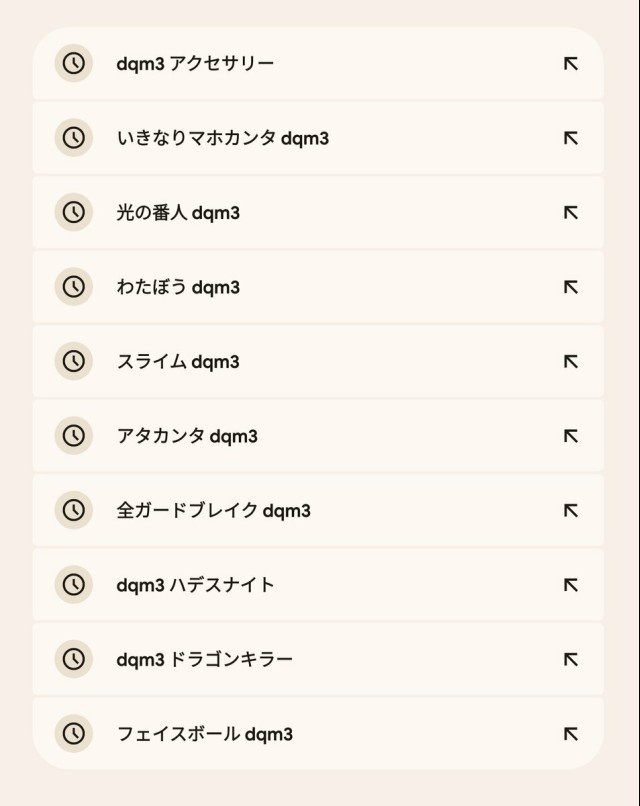Fill search with いきなりマホカンタ dqm3 arrow
The height and width of the screenshot is (806, 640).
click(571, 138)
